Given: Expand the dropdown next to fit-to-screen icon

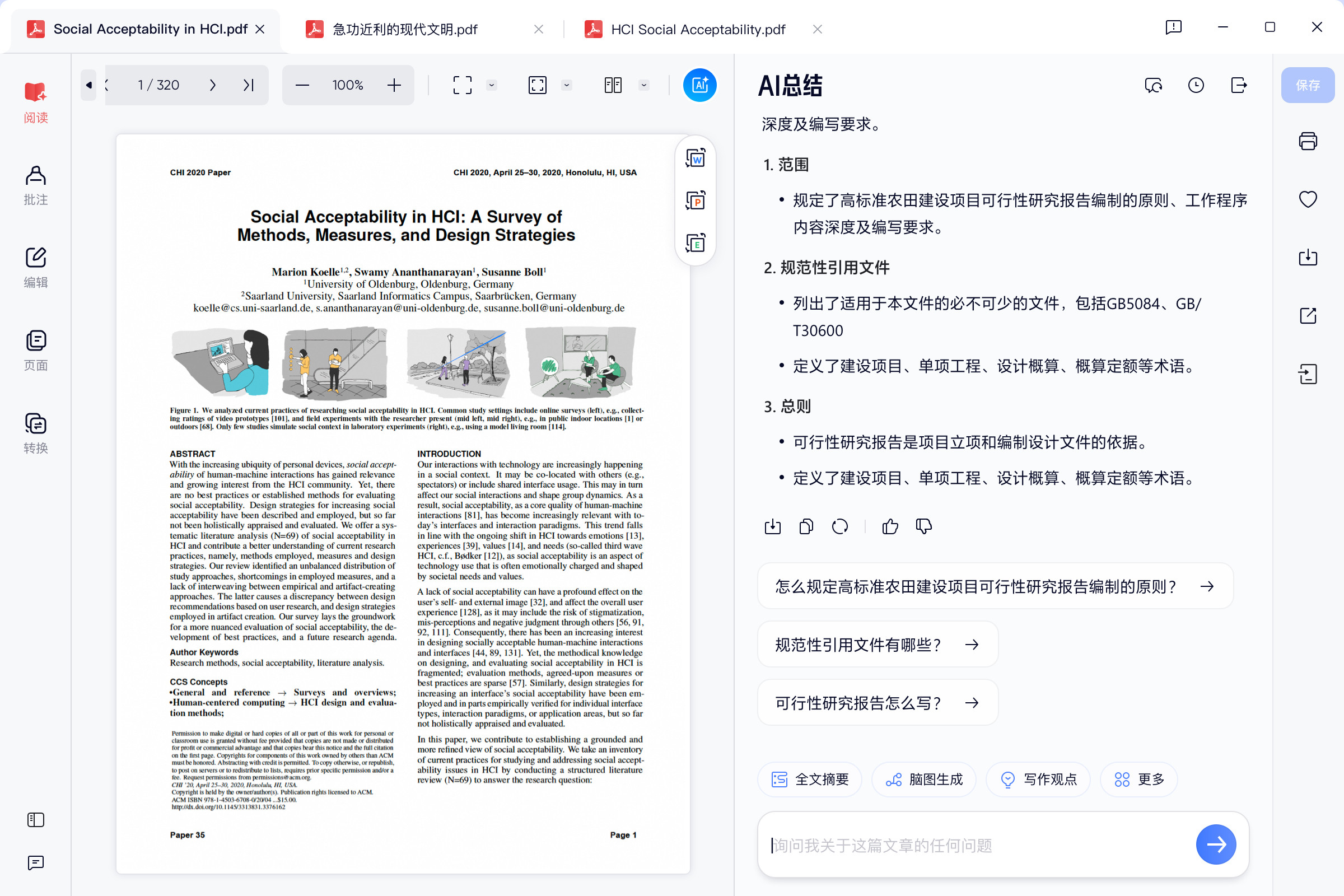Looking at the screenshot, I should [x=492, y=85].
